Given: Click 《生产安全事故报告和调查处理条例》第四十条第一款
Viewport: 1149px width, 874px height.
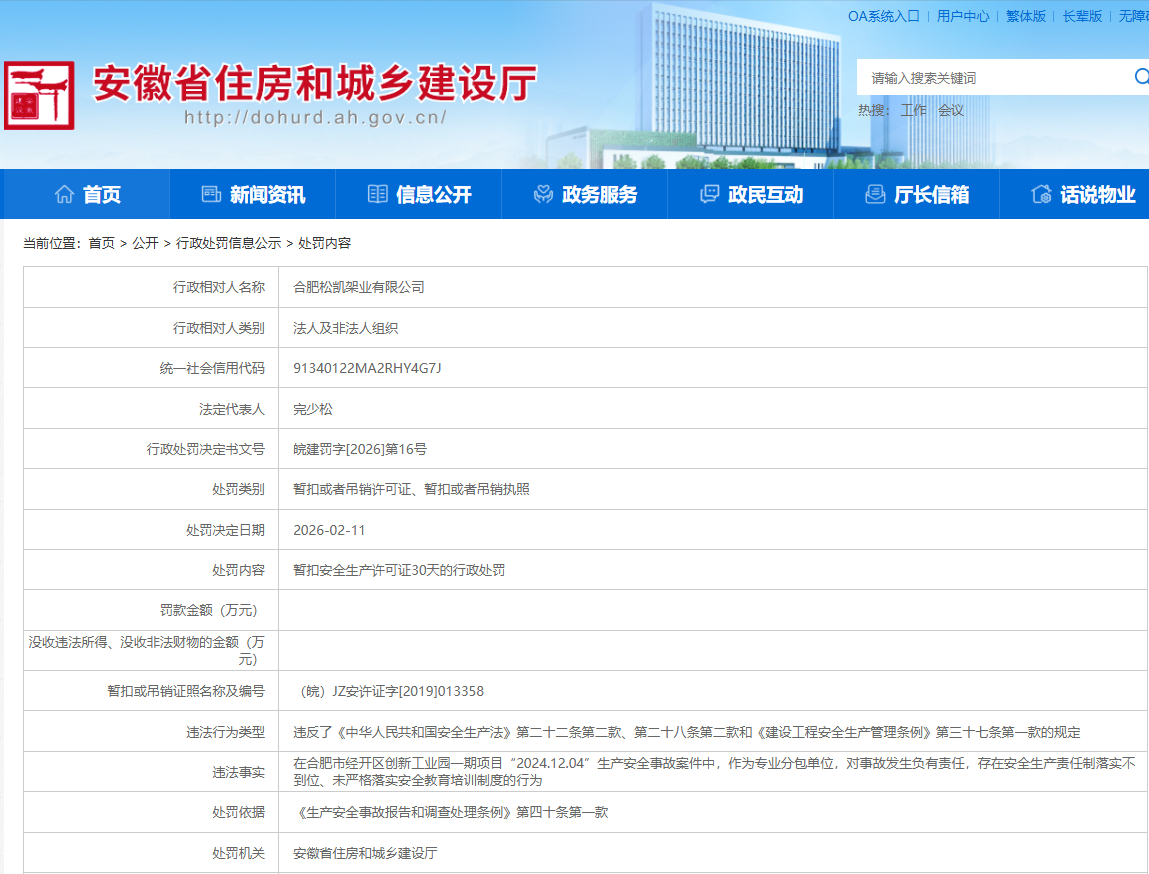Looking at the screenshot, I should coord(451,812).
